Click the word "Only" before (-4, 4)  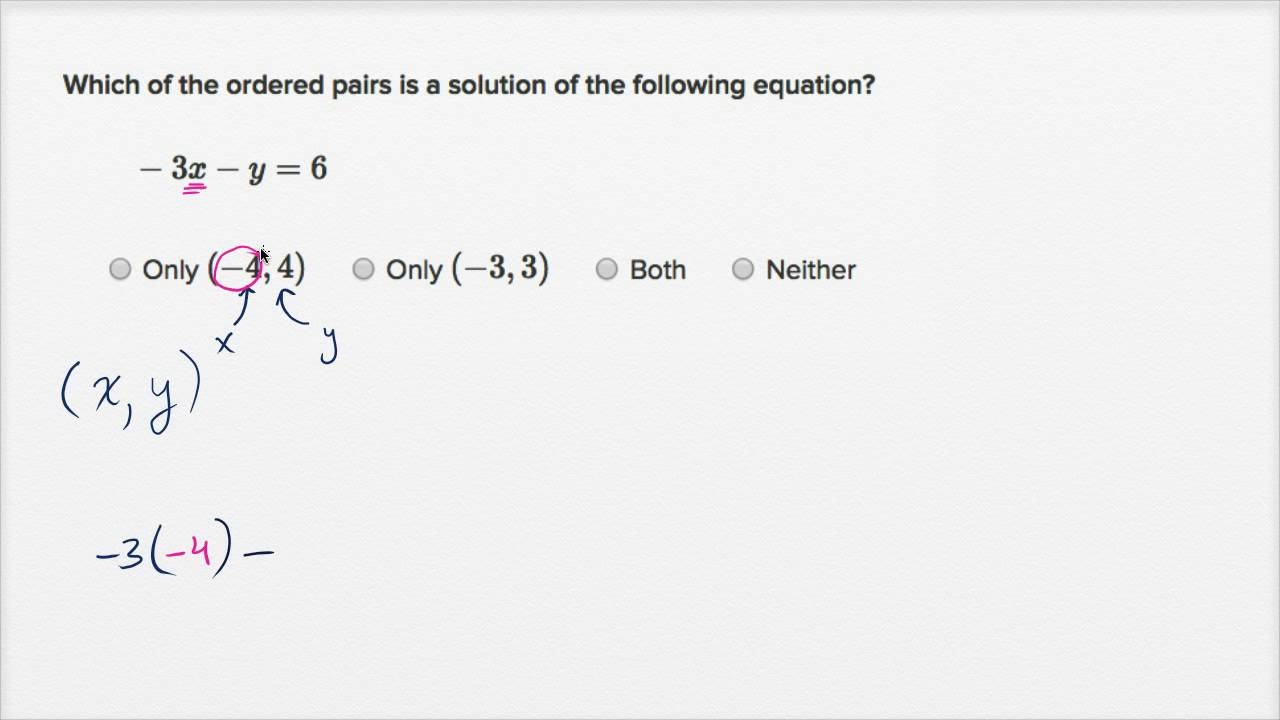[x=170, y=270]
